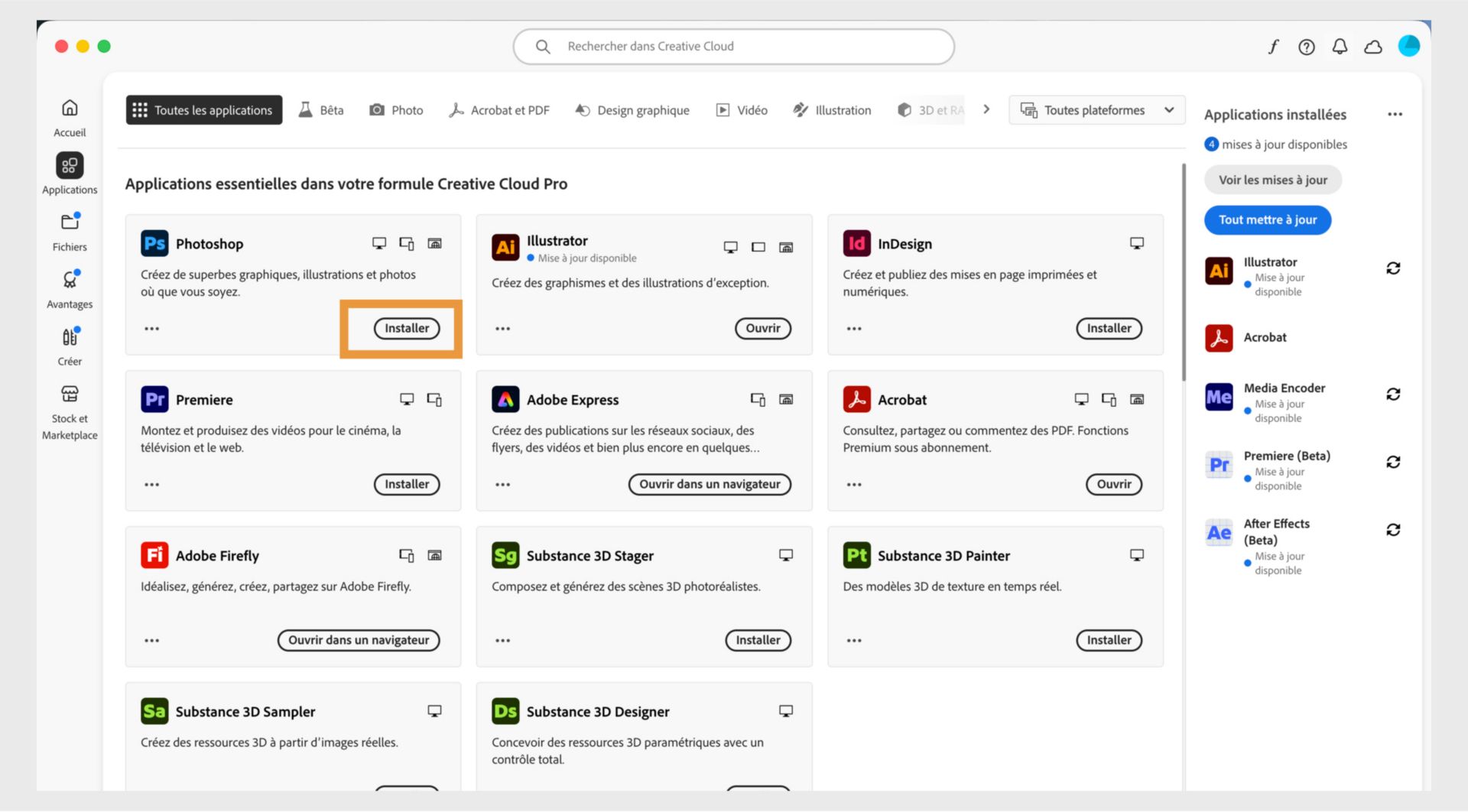Click the Substance 3D Stager icon
Screen dimensions: 1468x812
coord(505,555)
